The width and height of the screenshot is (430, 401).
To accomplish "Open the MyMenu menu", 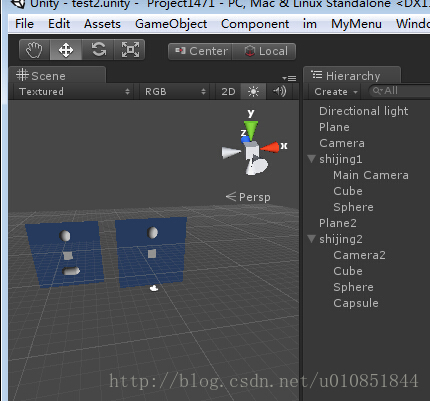I will coord(356,24).
